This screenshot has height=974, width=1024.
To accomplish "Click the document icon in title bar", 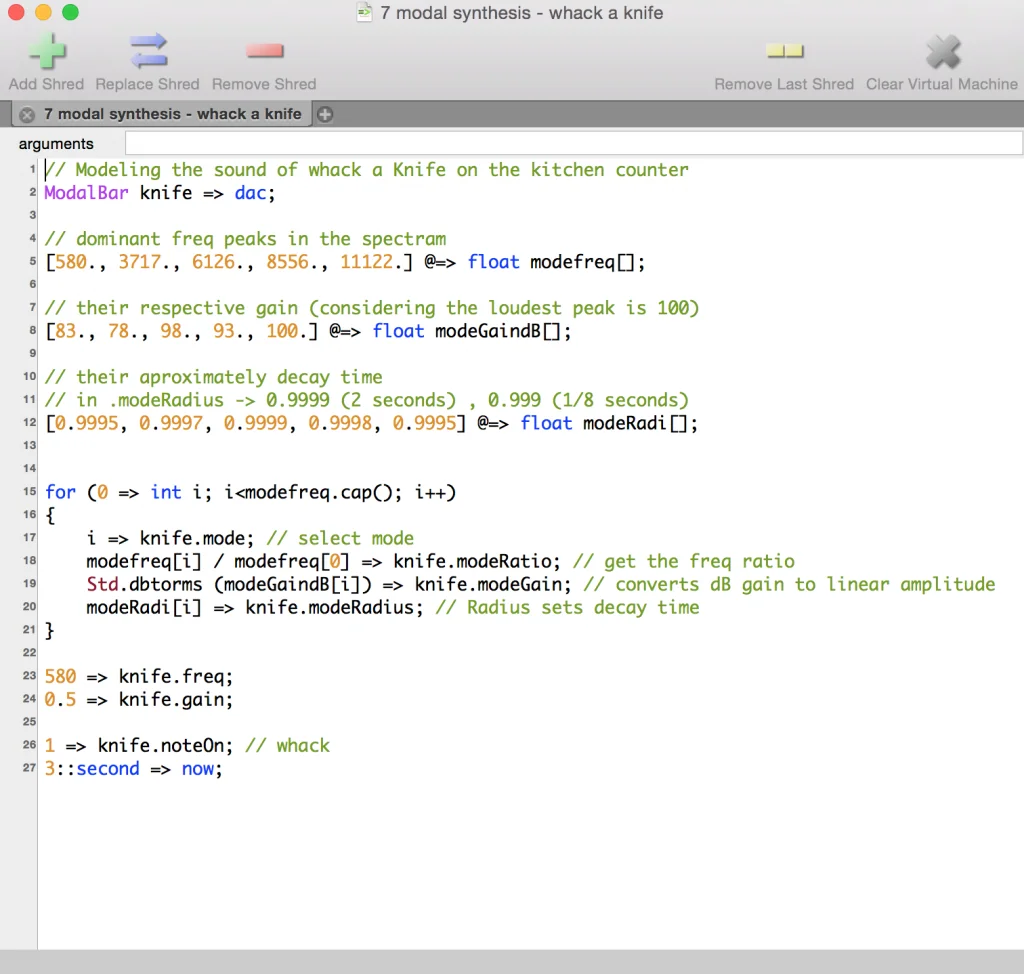I will [x=364, y=12].
